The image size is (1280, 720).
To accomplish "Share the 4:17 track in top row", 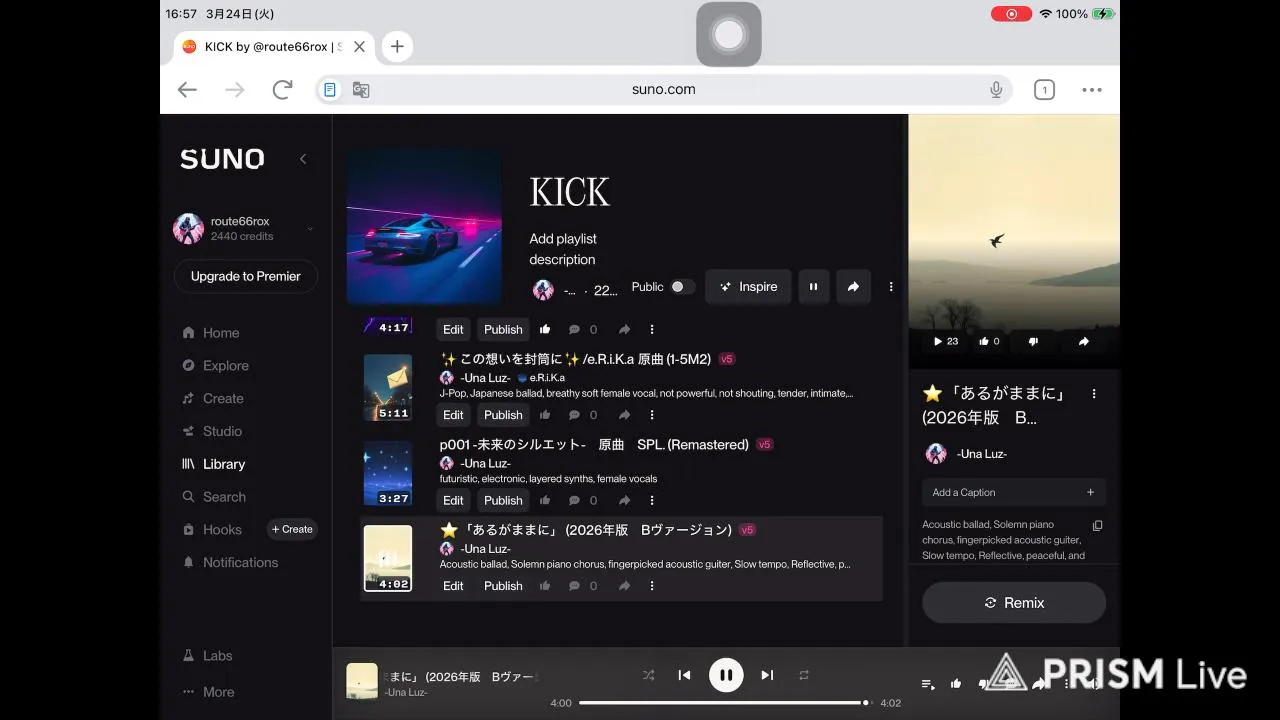I will [624, 329].
